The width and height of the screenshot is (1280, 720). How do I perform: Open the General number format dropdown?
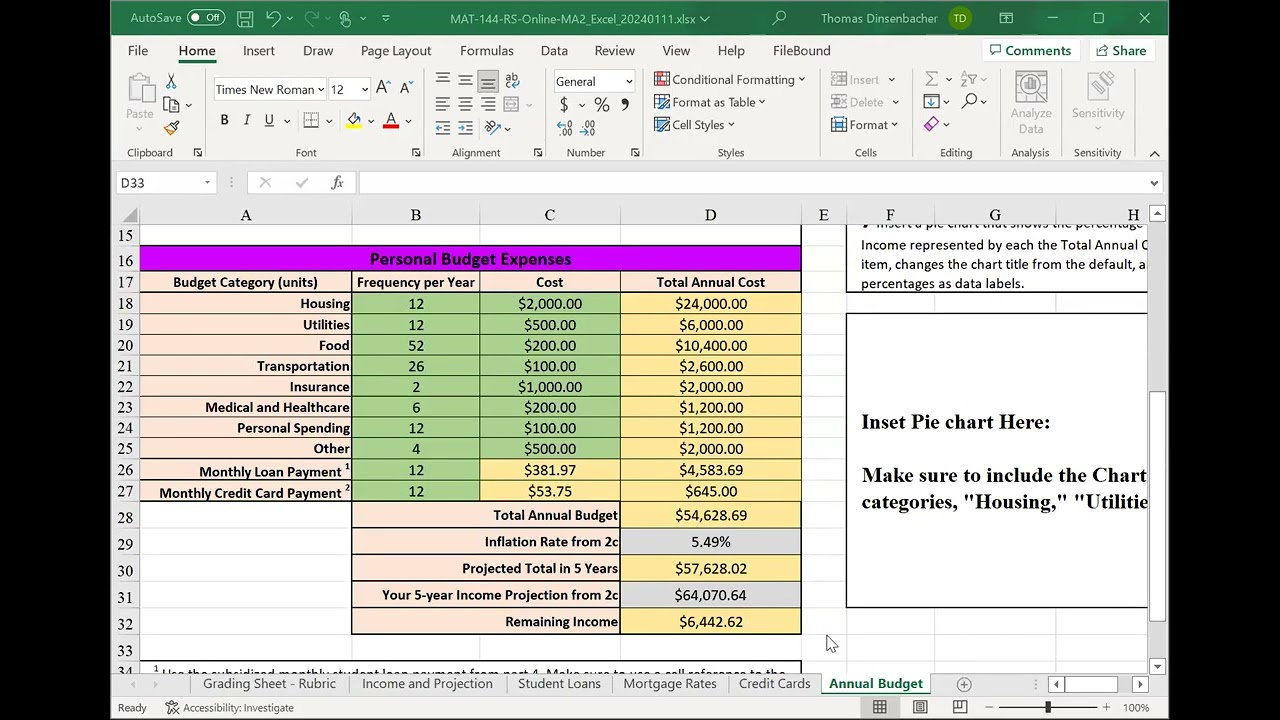628,82
